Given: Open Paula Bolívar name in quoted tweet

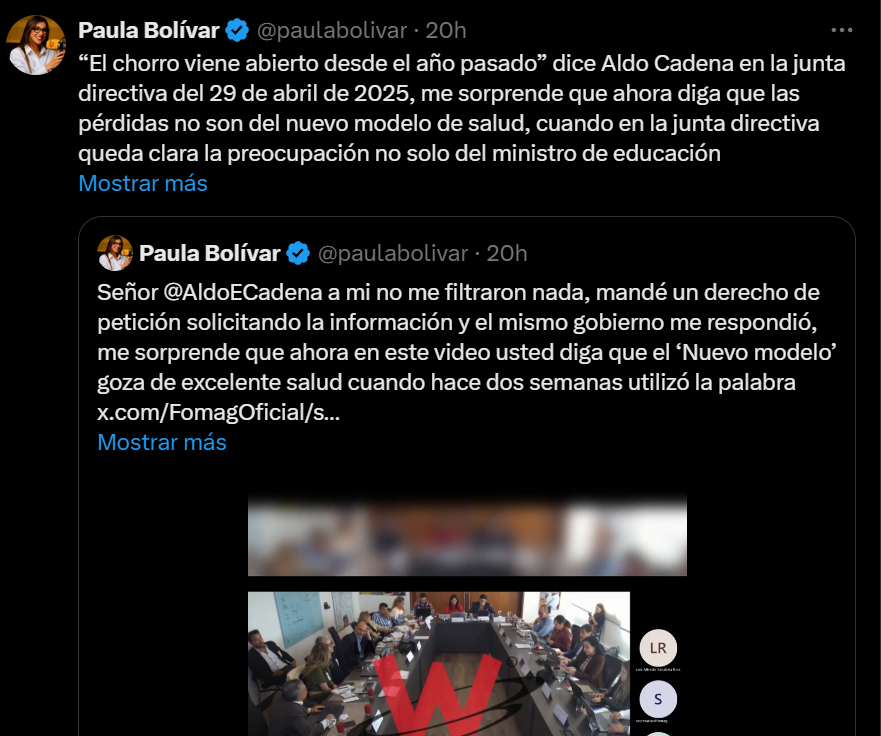Looking at the screenshot, I should tap(210, 253).
